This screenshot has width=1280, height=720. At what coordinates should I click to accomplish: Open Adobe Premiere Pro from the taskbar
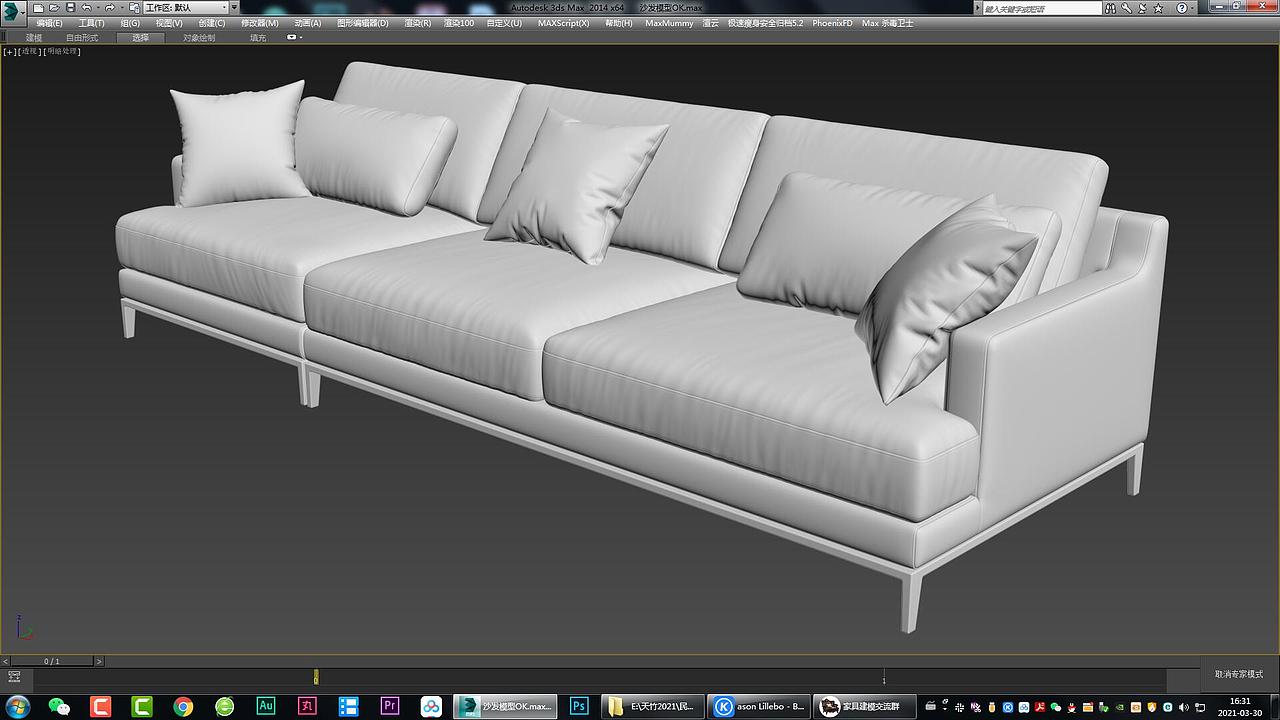click(390, 707)
